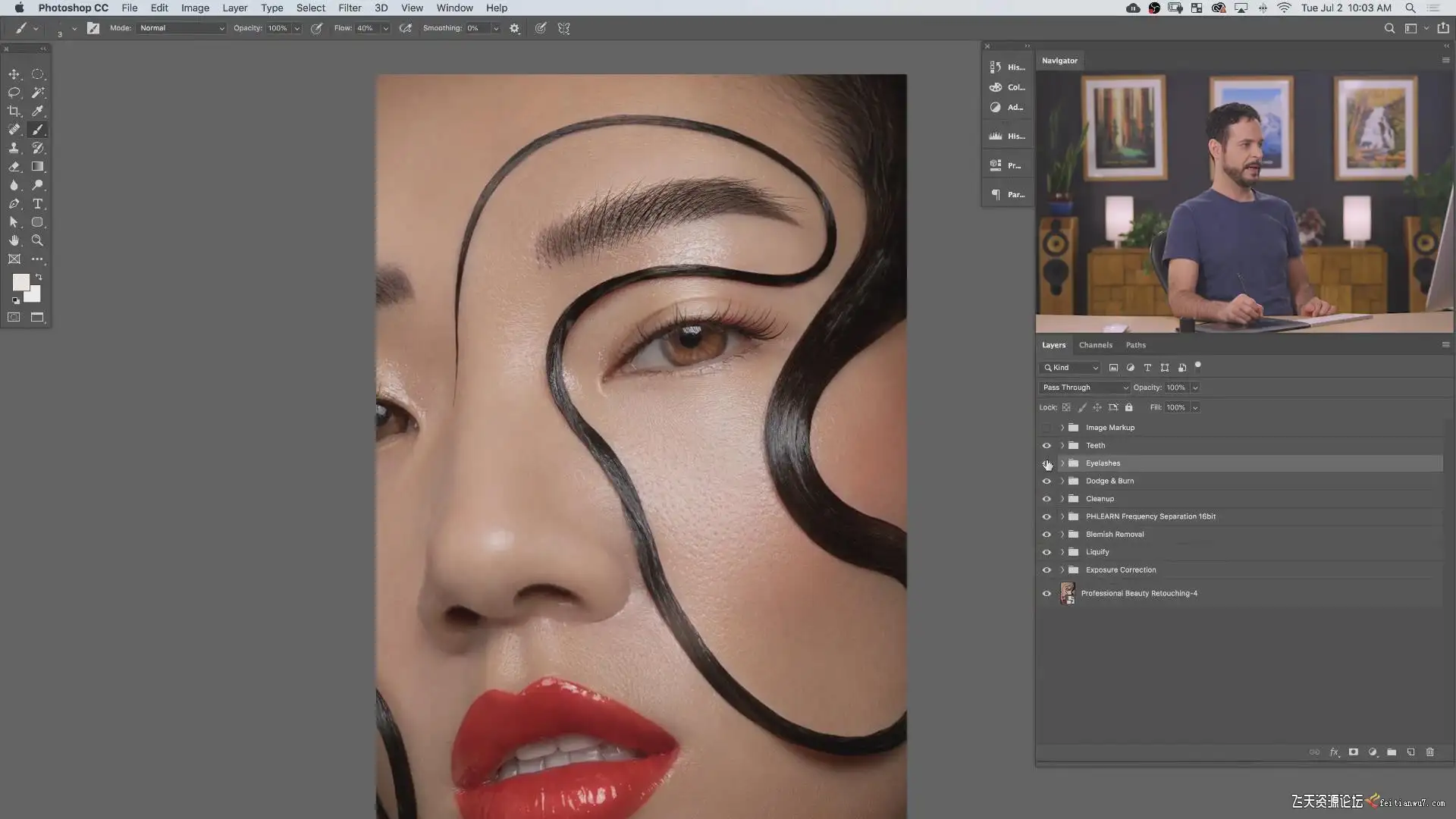Viewport: 1456px width, 819px height.
Task: Click the Delete layer trash icon
Action: 1430,752
